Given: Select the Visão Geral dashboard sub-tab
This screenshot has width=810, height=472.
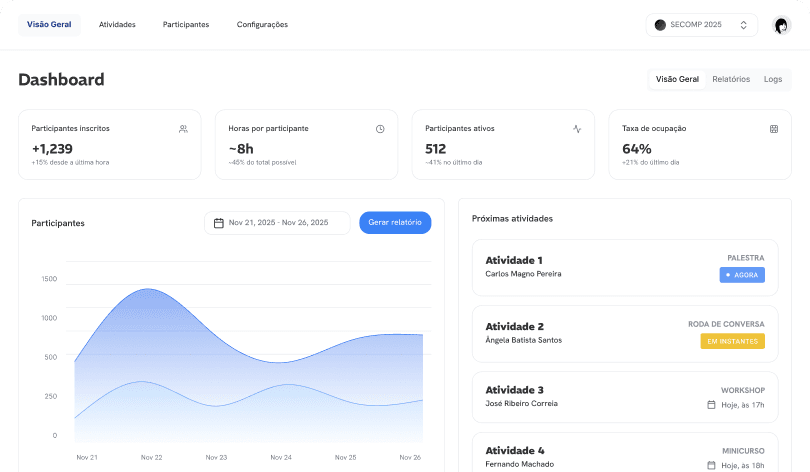Looking at the screenshot, I should [x=677, y=80].
